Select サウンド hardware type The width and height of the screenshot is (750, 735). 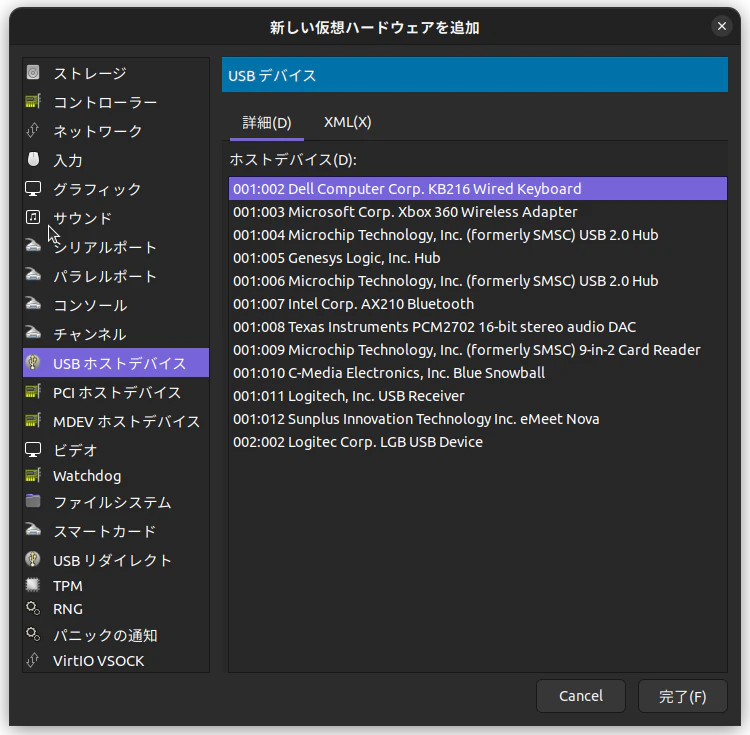click(x=116, y=218)
